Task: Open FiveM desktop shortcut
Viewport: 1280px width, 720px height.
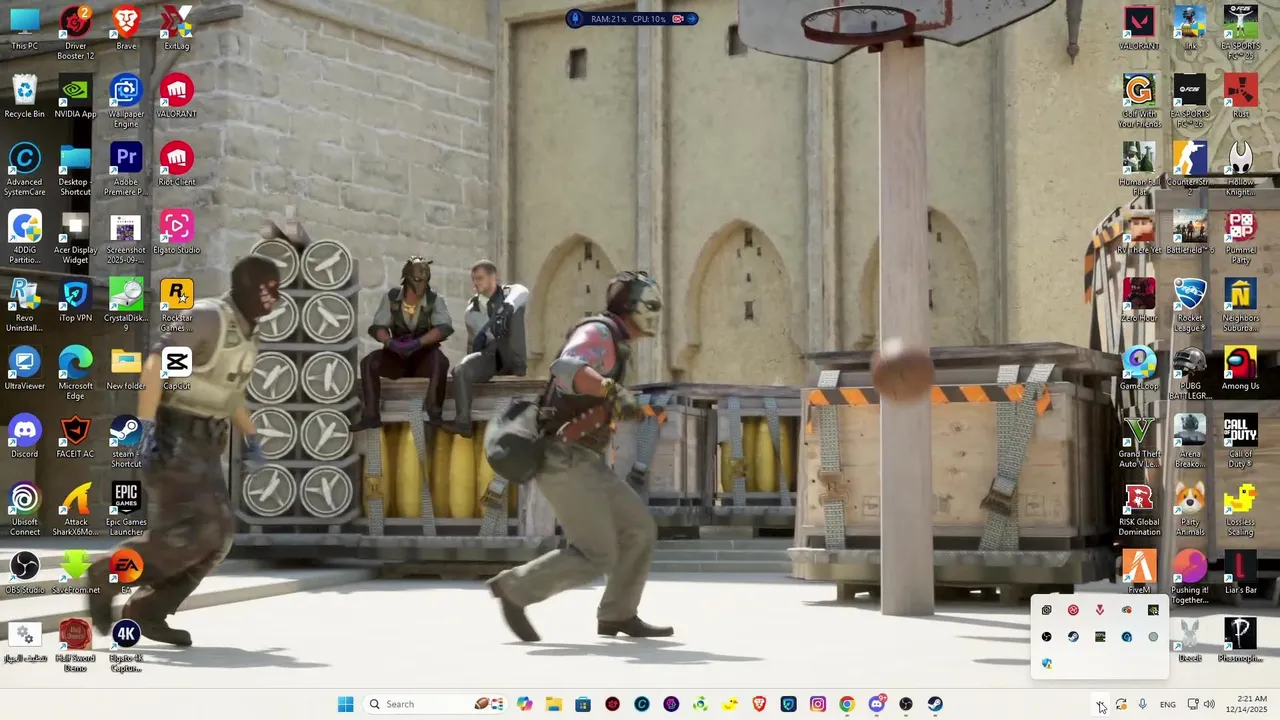Action: point(1139,572)
